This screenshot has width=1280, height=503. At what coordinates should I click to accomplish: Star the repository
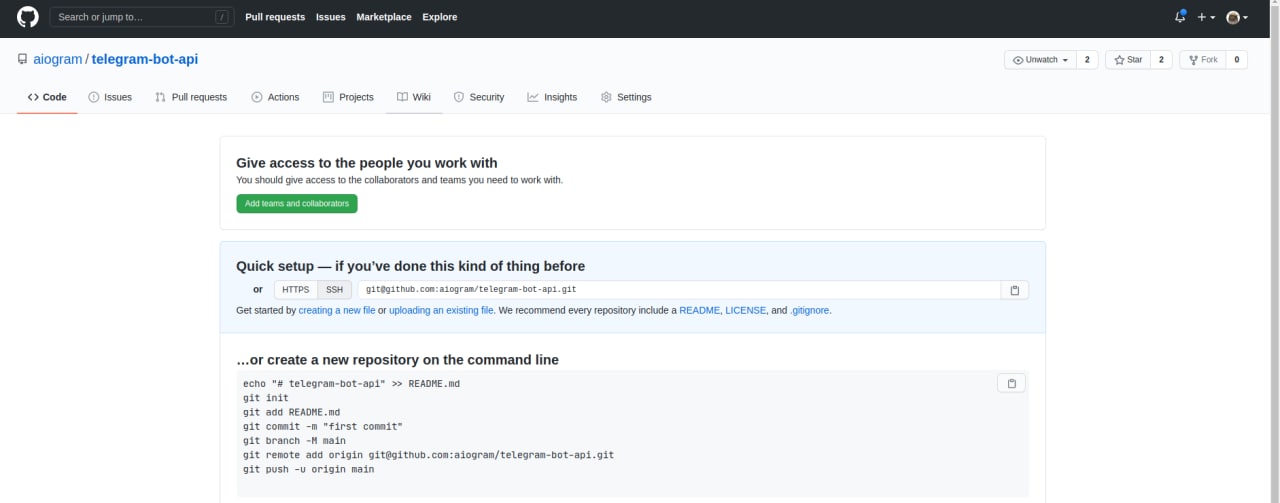[1128, 60]
